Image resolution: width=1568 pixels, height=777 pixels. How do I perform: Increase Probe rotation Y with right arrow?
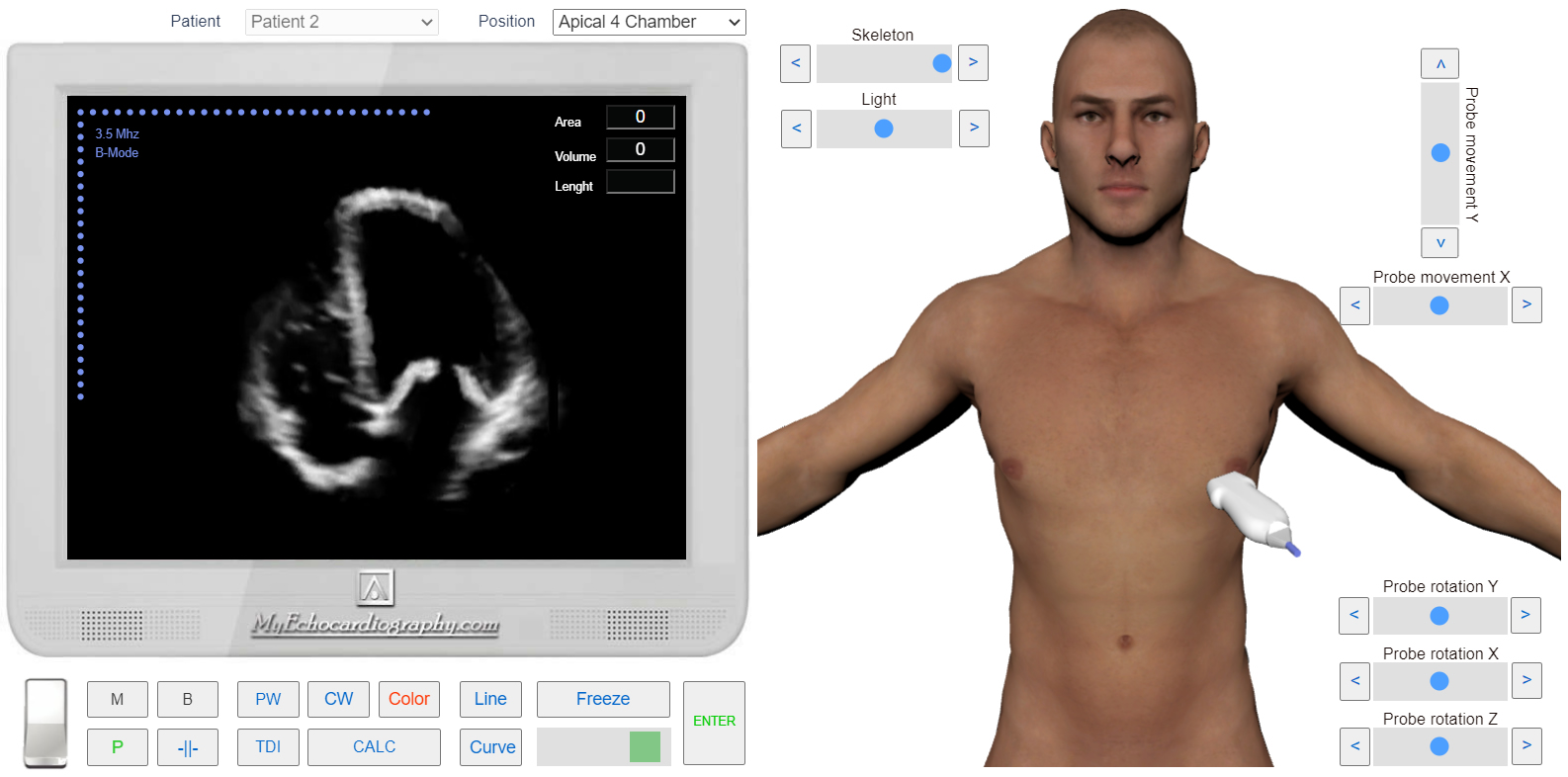coord(1525,615)
